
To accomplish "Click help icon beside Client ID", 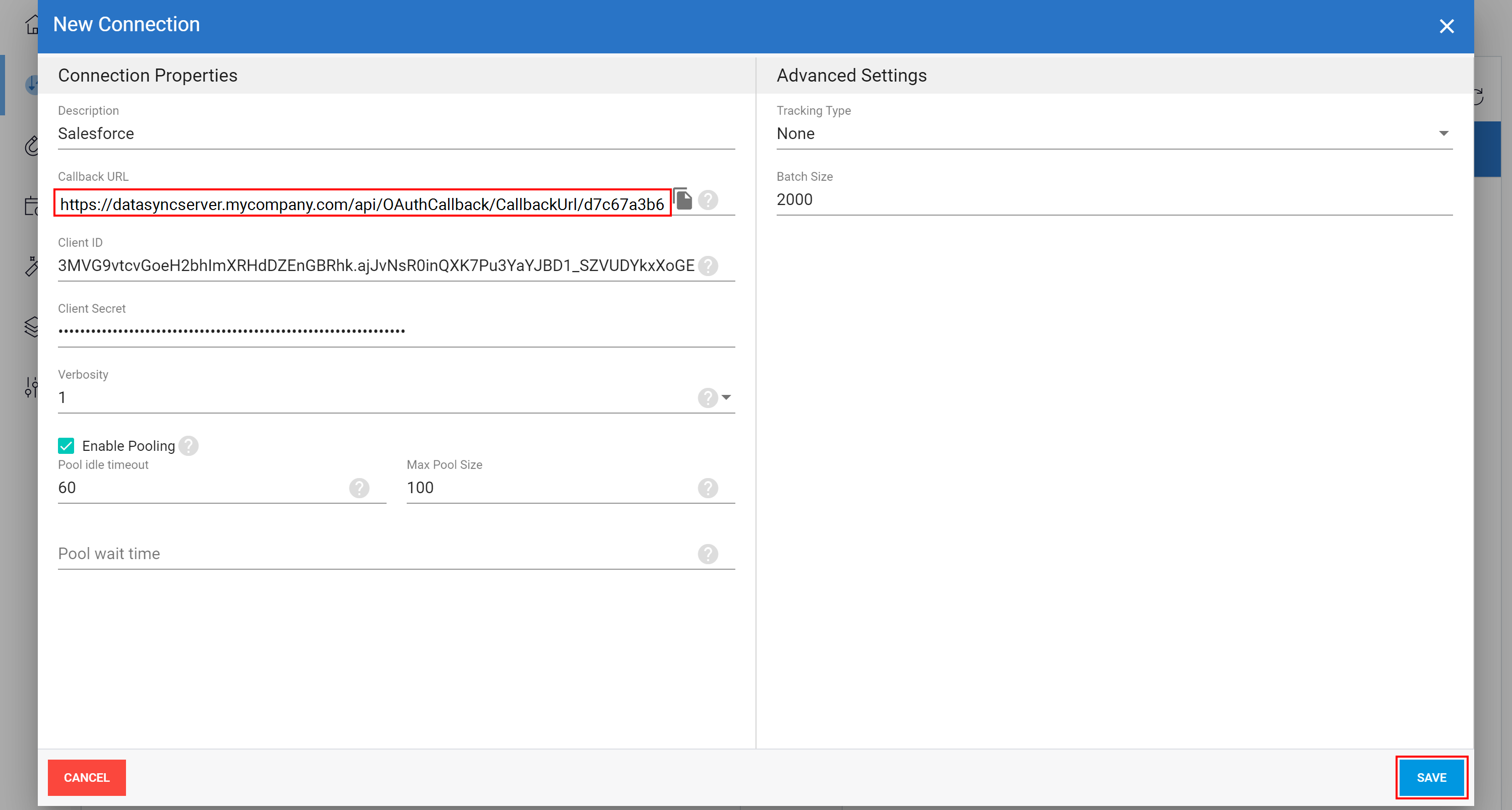I will click(x=708, y=266).
